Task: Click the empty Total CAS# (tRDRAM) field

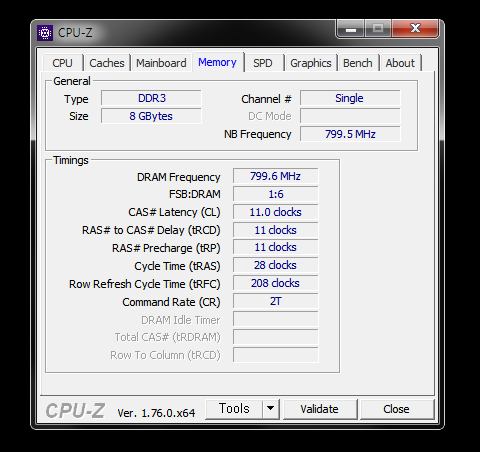Action: [276, 337]
